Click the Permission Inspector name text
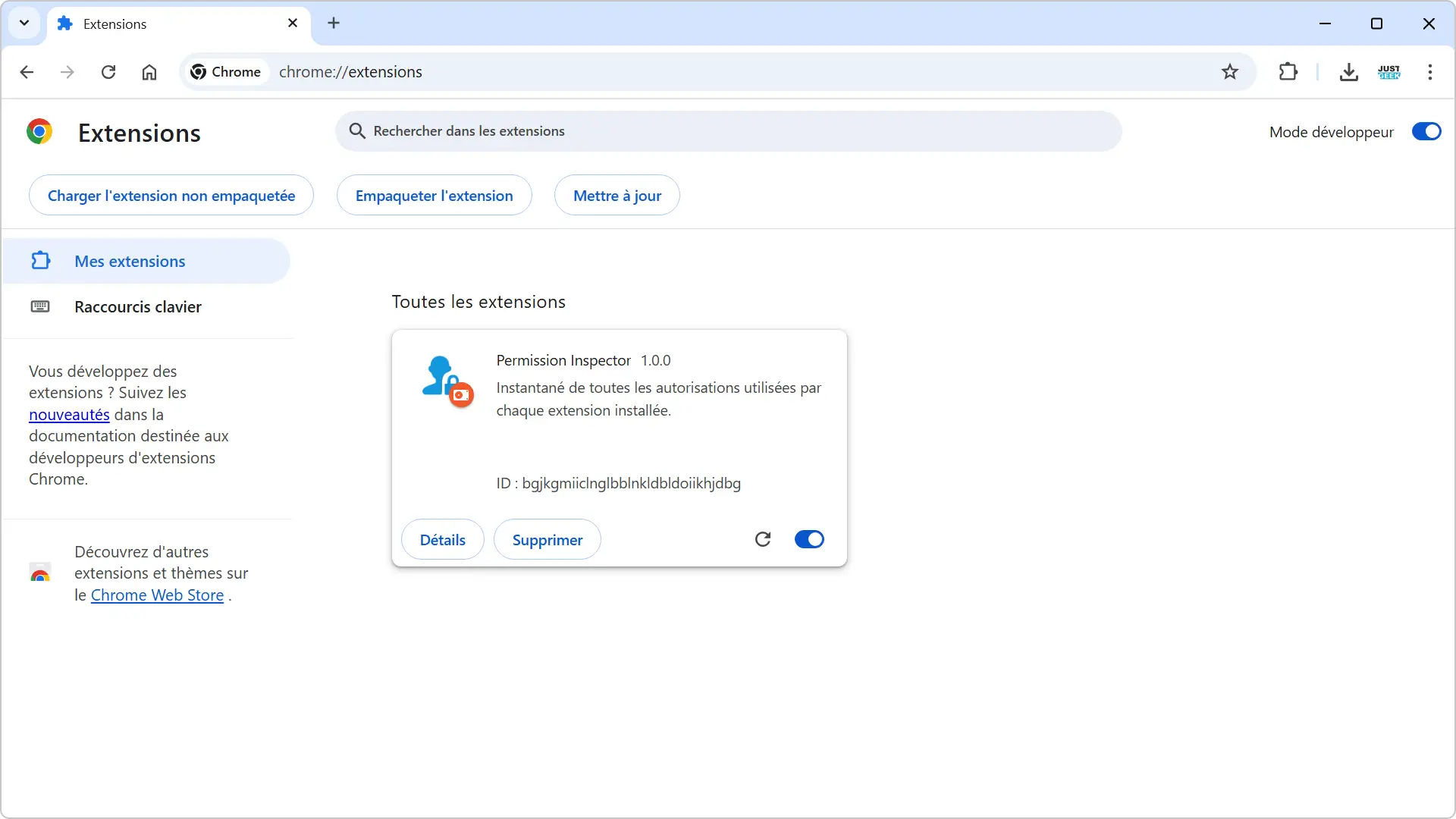Screen dimensions: 1456x819 click(x=563, y=361)
